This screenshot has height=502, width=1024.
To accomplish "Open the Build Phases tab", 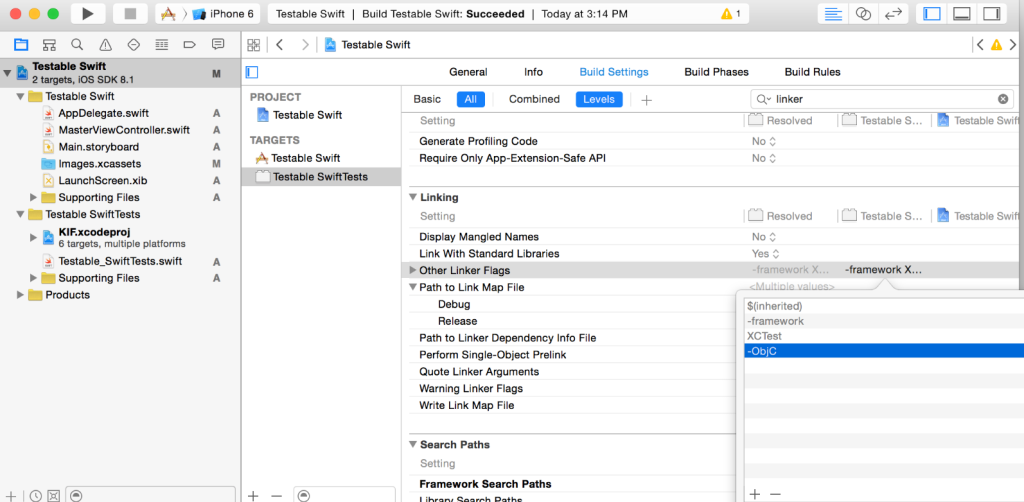I will pyautogui.click(x=716, y=72).
